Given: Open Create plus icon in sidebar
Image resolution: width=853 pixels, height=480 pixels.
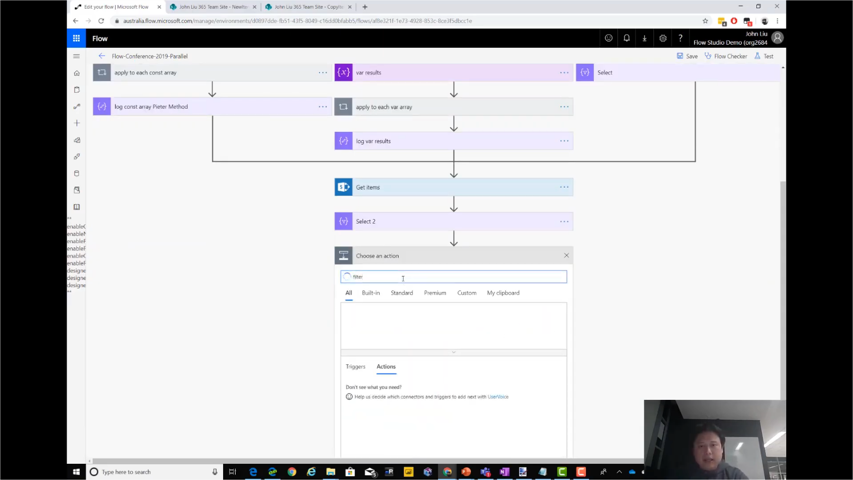Looking at the screenshot, I should coord(77,123).
